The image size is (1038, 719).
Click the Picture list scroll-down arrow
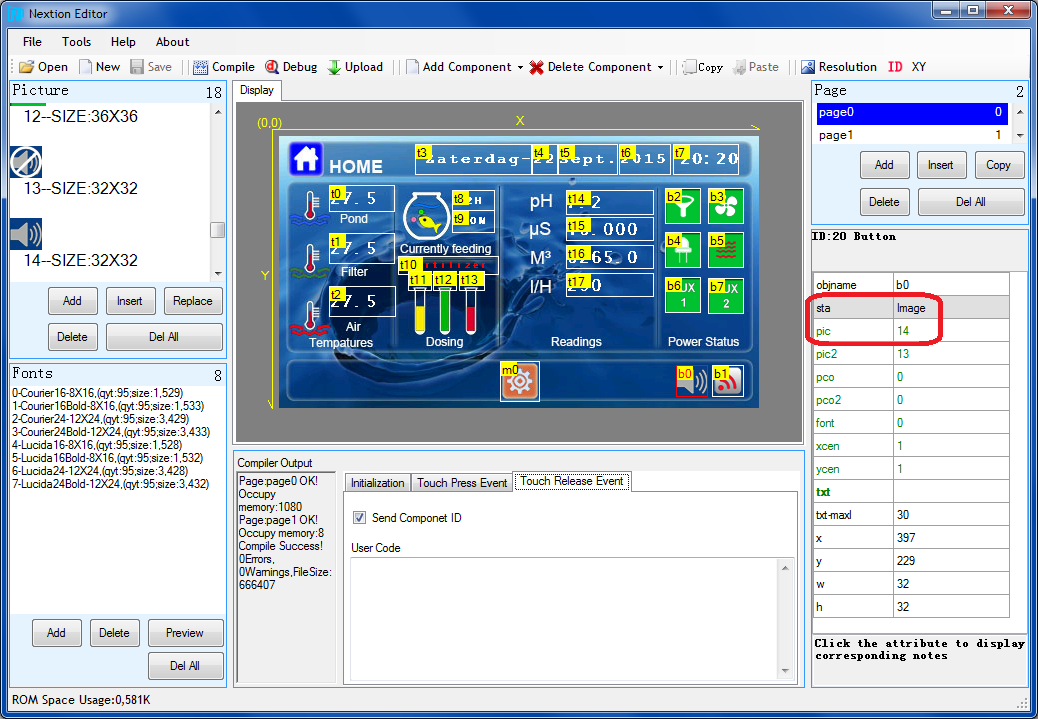coord(218,273)
